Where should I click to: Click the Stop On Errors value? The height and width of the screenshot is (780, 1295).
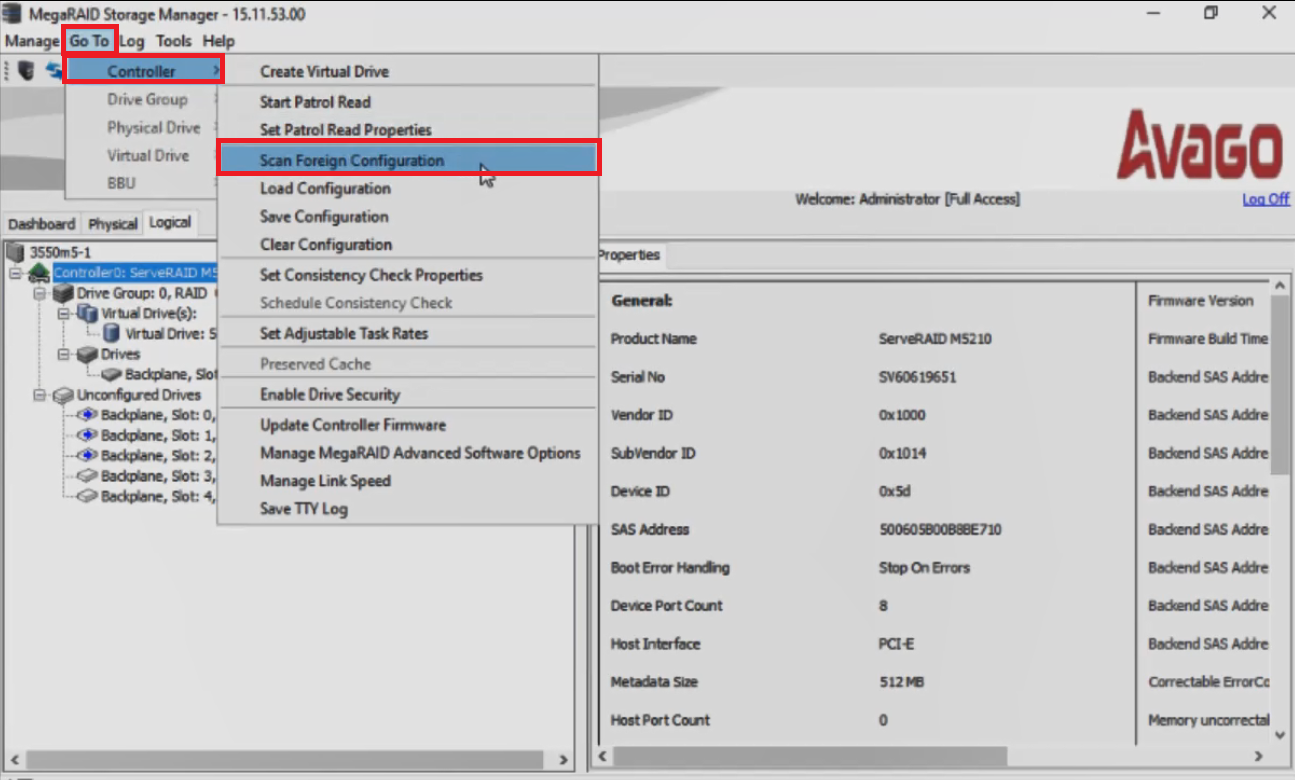click(x=924, y=568)
